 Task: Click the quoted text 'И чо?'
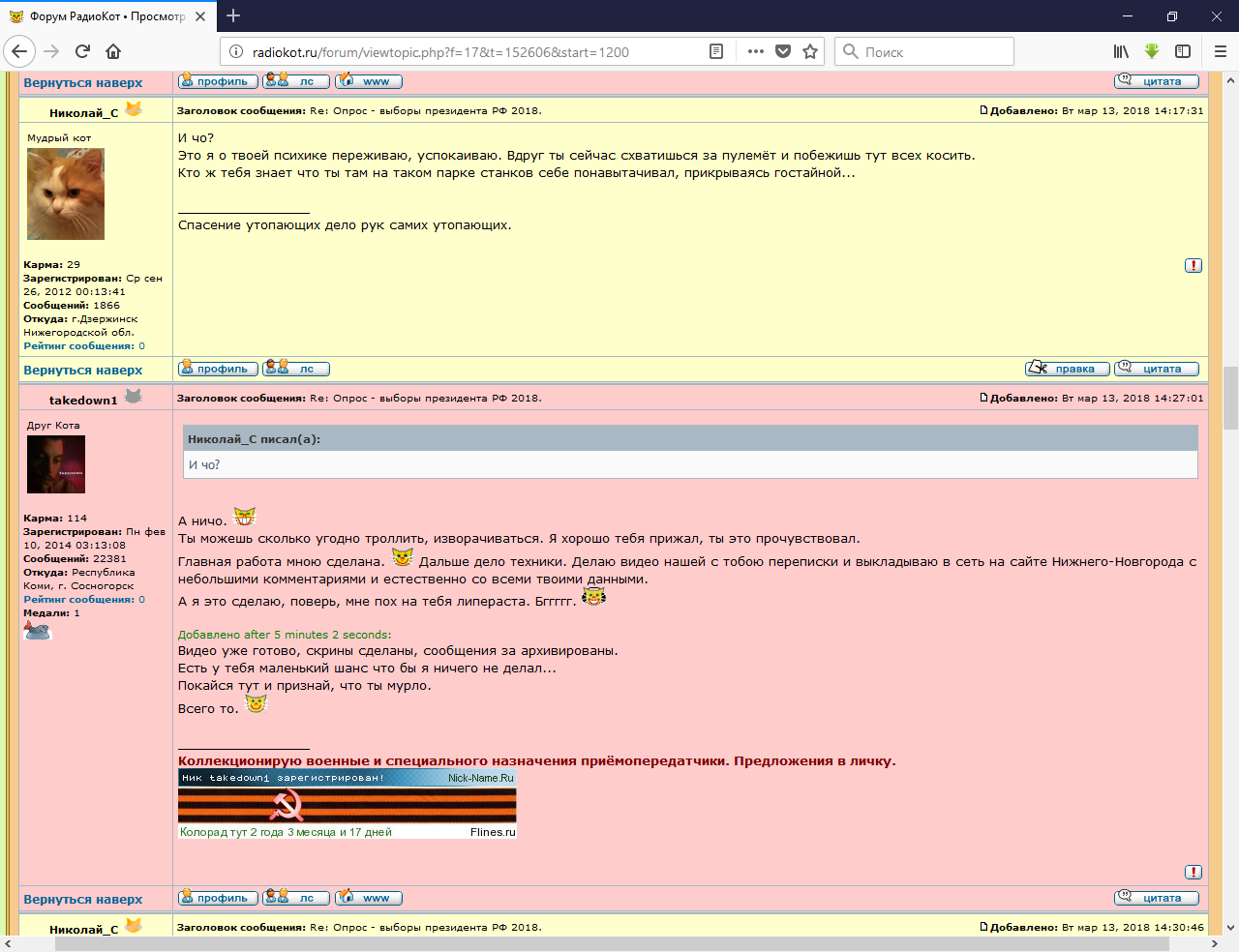click(x=204, y=464)
